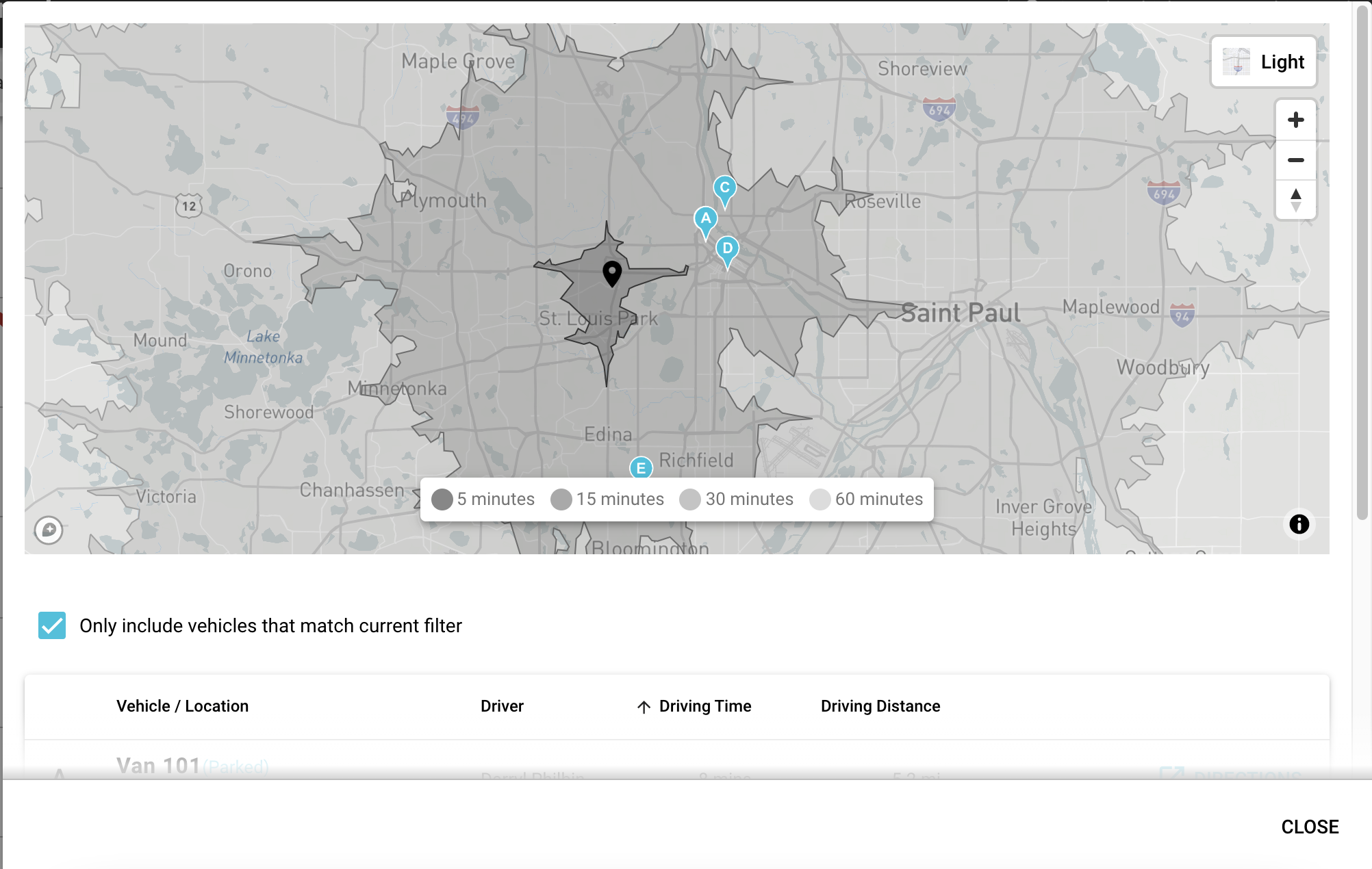Select vehicle marker E near Richfield
Viewport: 1372px width, 869px height.
click(641, 467)
